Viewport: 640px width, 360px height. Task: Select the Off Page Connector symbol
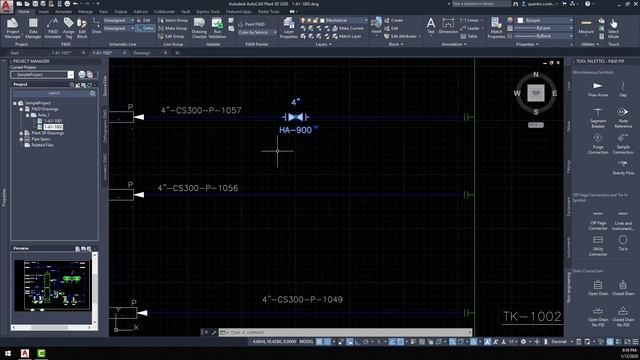(598, 220)
